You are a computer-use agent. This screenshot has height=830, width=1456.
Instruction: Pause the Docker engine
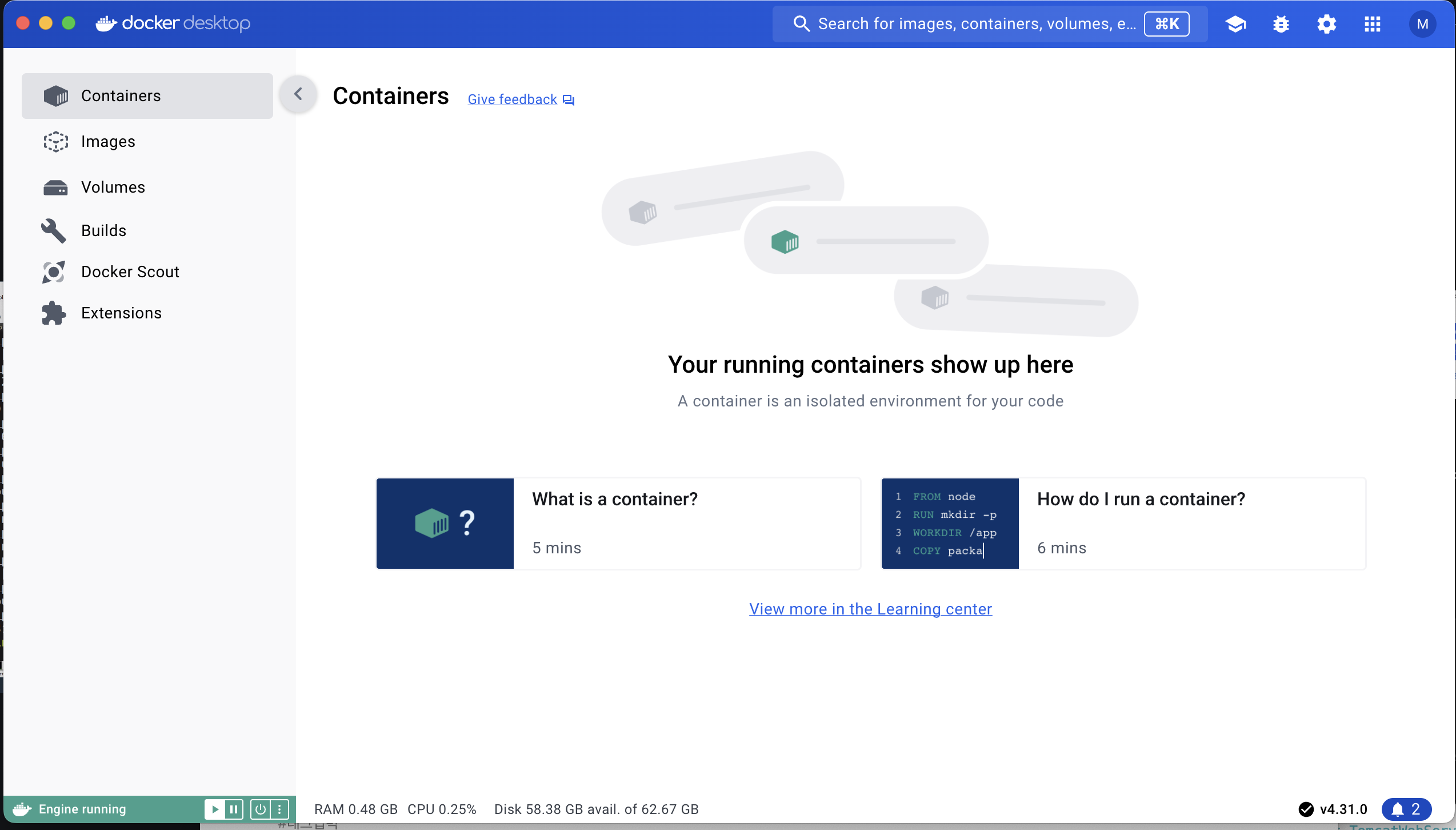(234, 809)
